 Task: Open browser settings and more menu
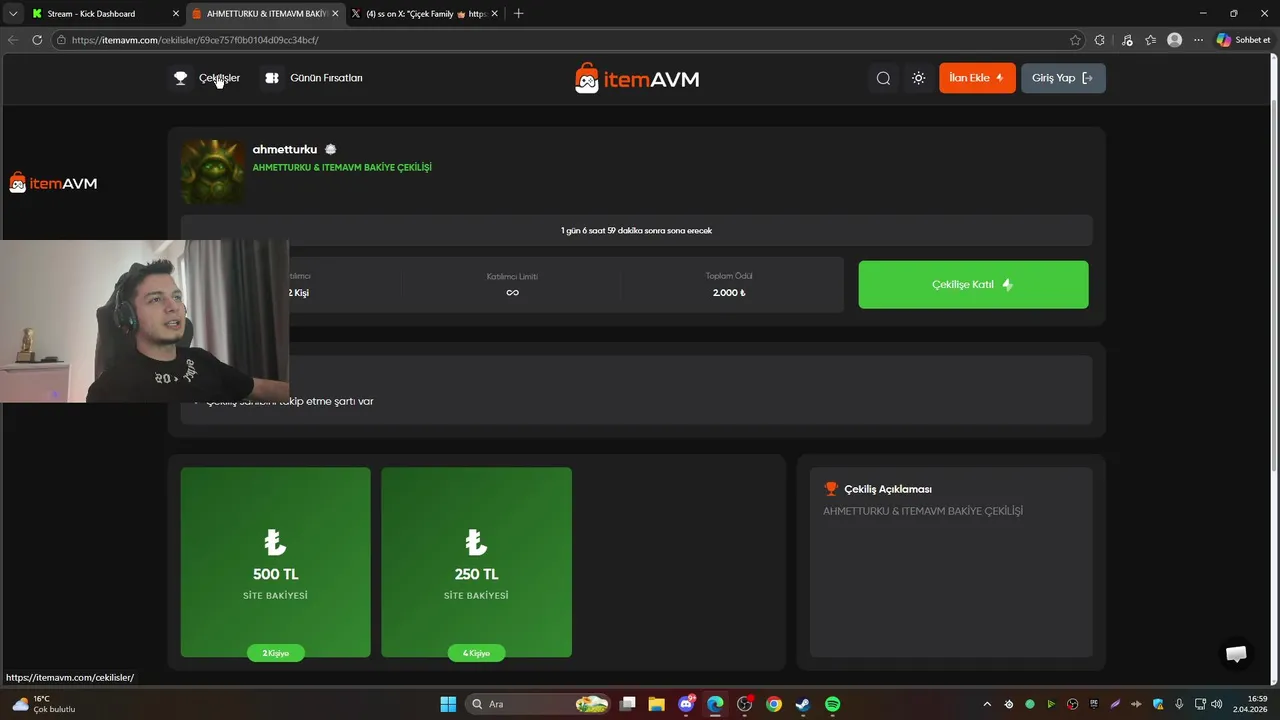tap(1198, 40)
